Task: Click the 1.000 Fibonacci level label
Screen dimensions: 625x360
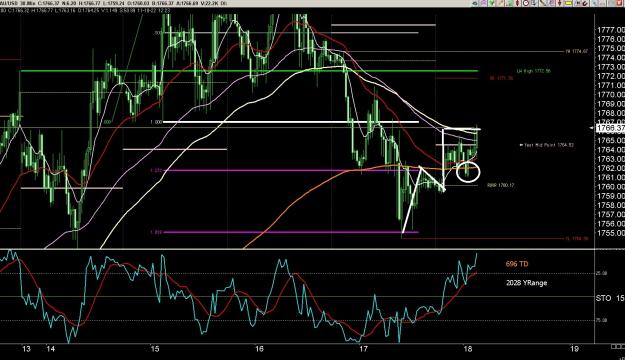Action: coord(156,122)
